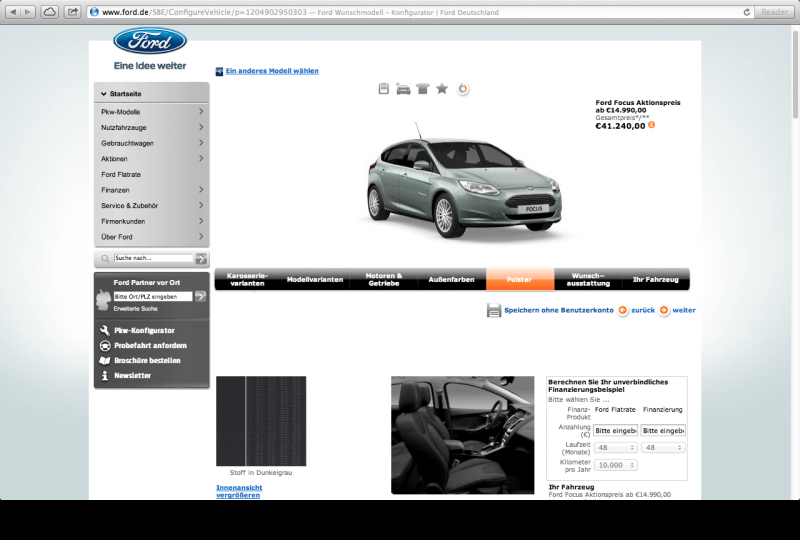
Task: Click the magnifier icon in the Suche field
Action: pos(105,259)
